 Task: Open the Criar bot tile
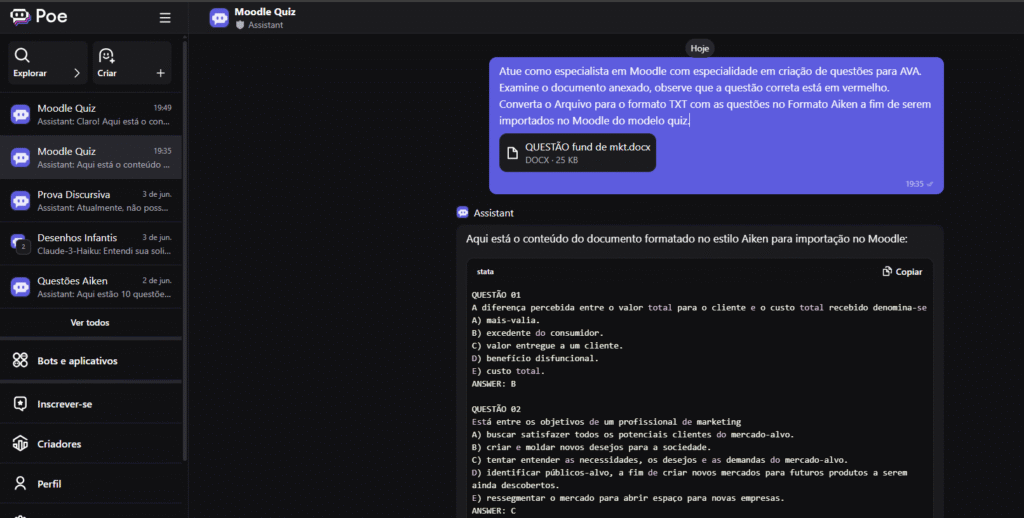(131, 63)
